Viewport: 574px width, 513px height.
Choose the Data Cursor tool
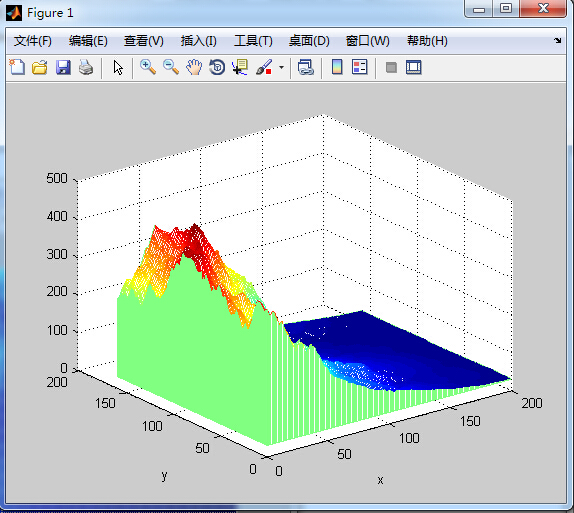coord(240,68)
